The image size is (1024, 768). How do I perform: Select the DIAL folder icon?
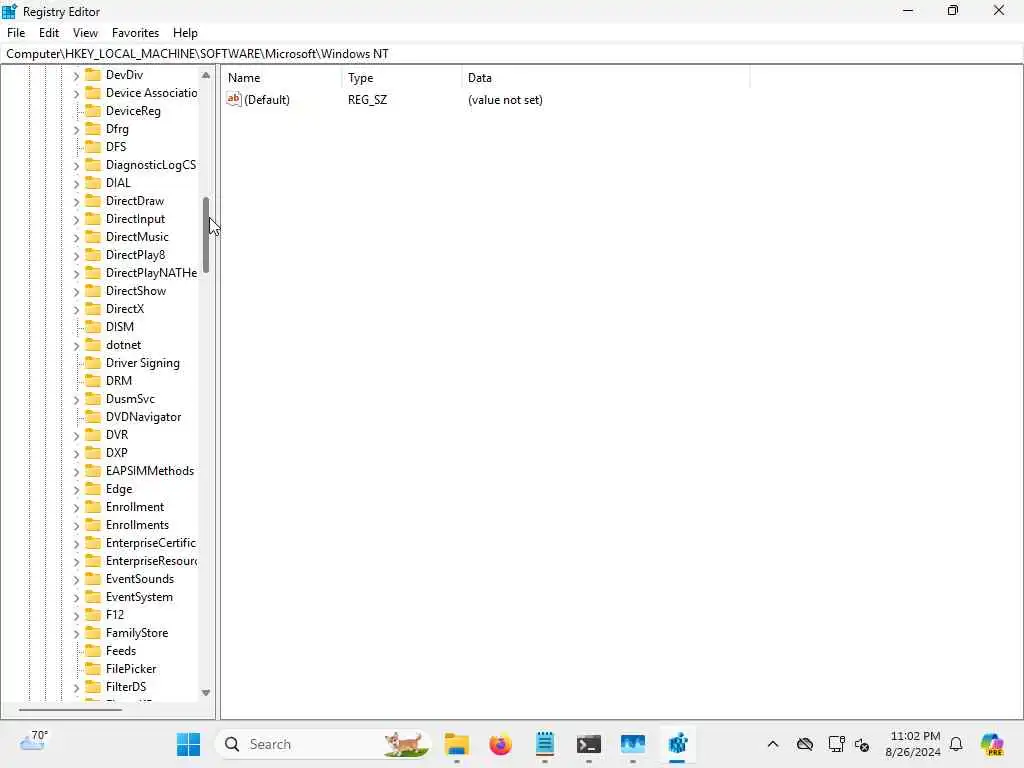coord(93,182)
